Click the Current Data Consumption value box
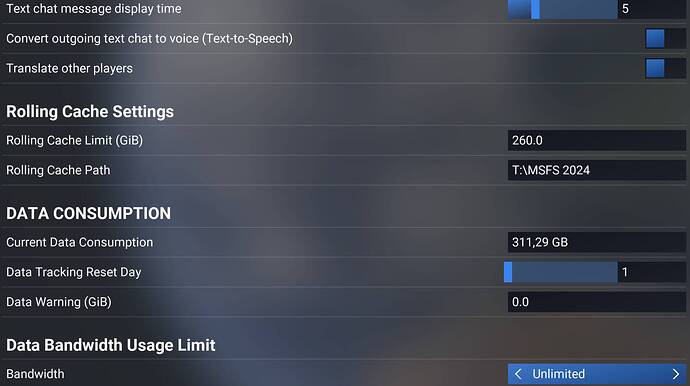The height and width of the screenshot is (386, 690). [x=597, y=243]
